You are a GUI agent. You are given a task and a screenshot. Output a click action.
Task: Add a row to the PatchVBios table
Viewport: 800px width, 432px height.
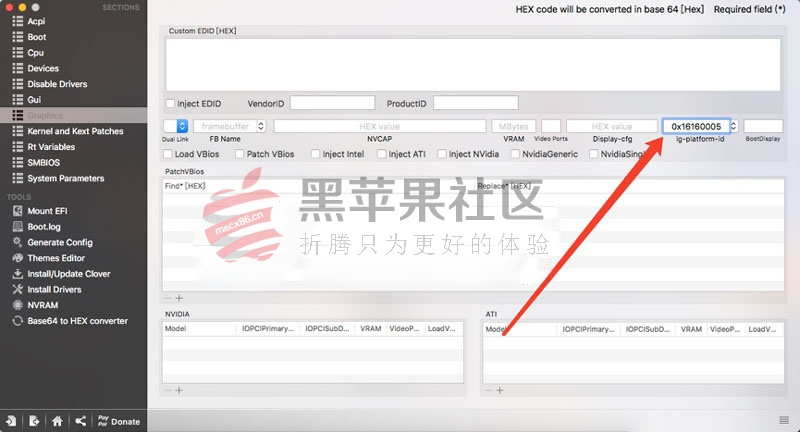point(179,298)
